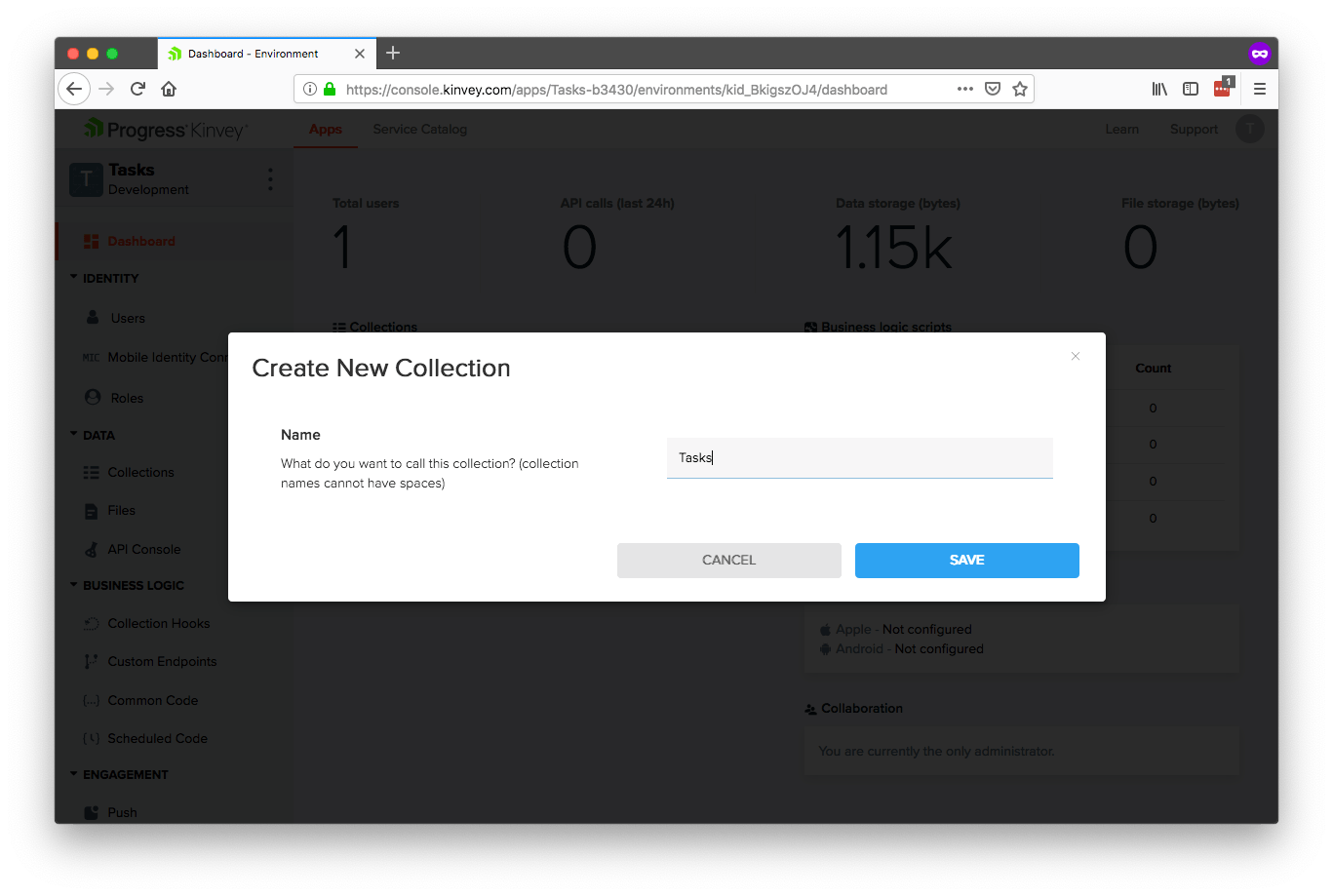The height and width of the screenshot is (896, 1333).
Task: Bookmark this page with star icon
Action: pyautogui.click(x=1020, y=89)
